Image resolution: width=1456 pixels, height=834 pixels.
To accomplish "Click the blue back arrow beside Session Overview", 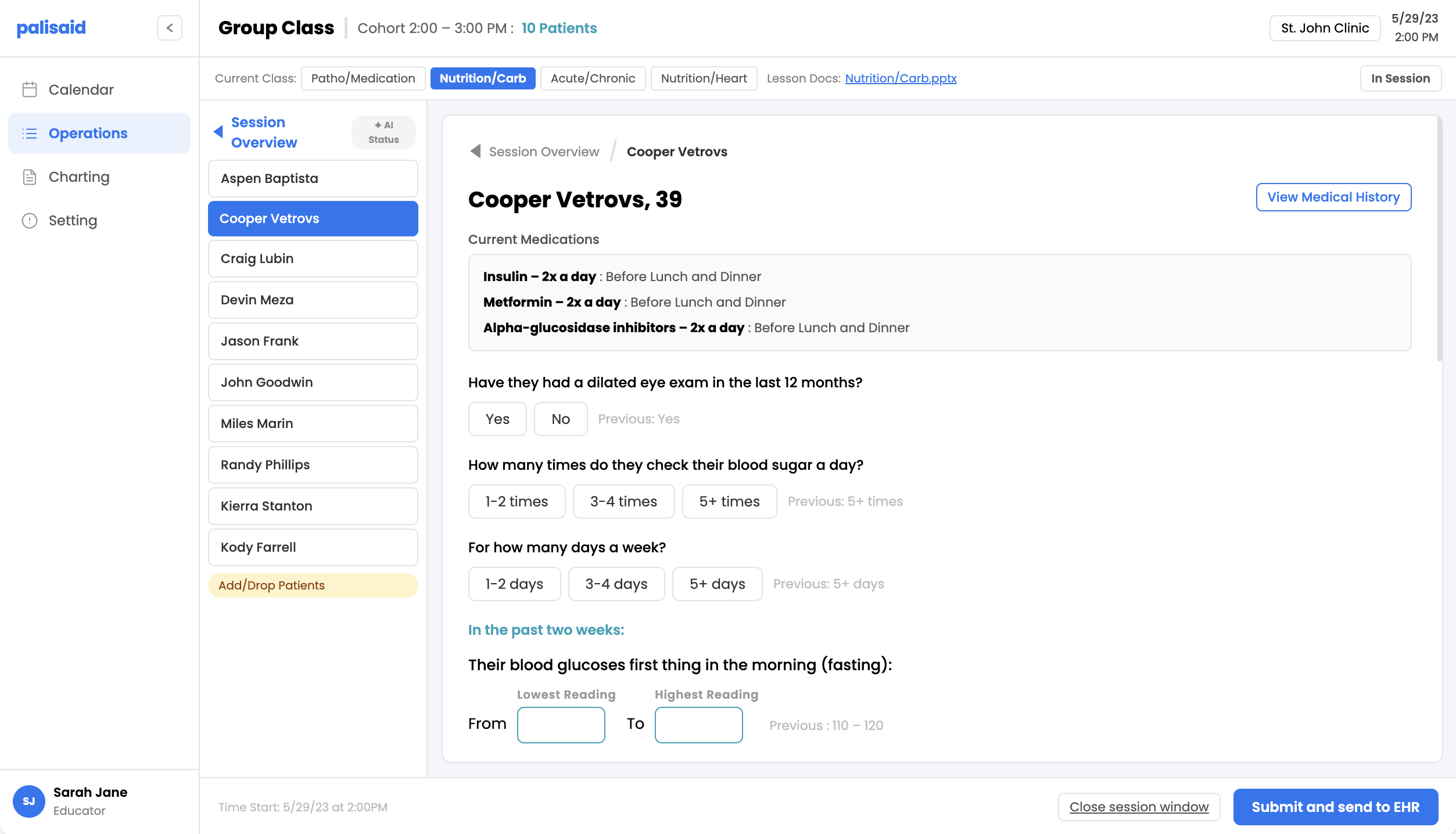I will click(218, 132).
